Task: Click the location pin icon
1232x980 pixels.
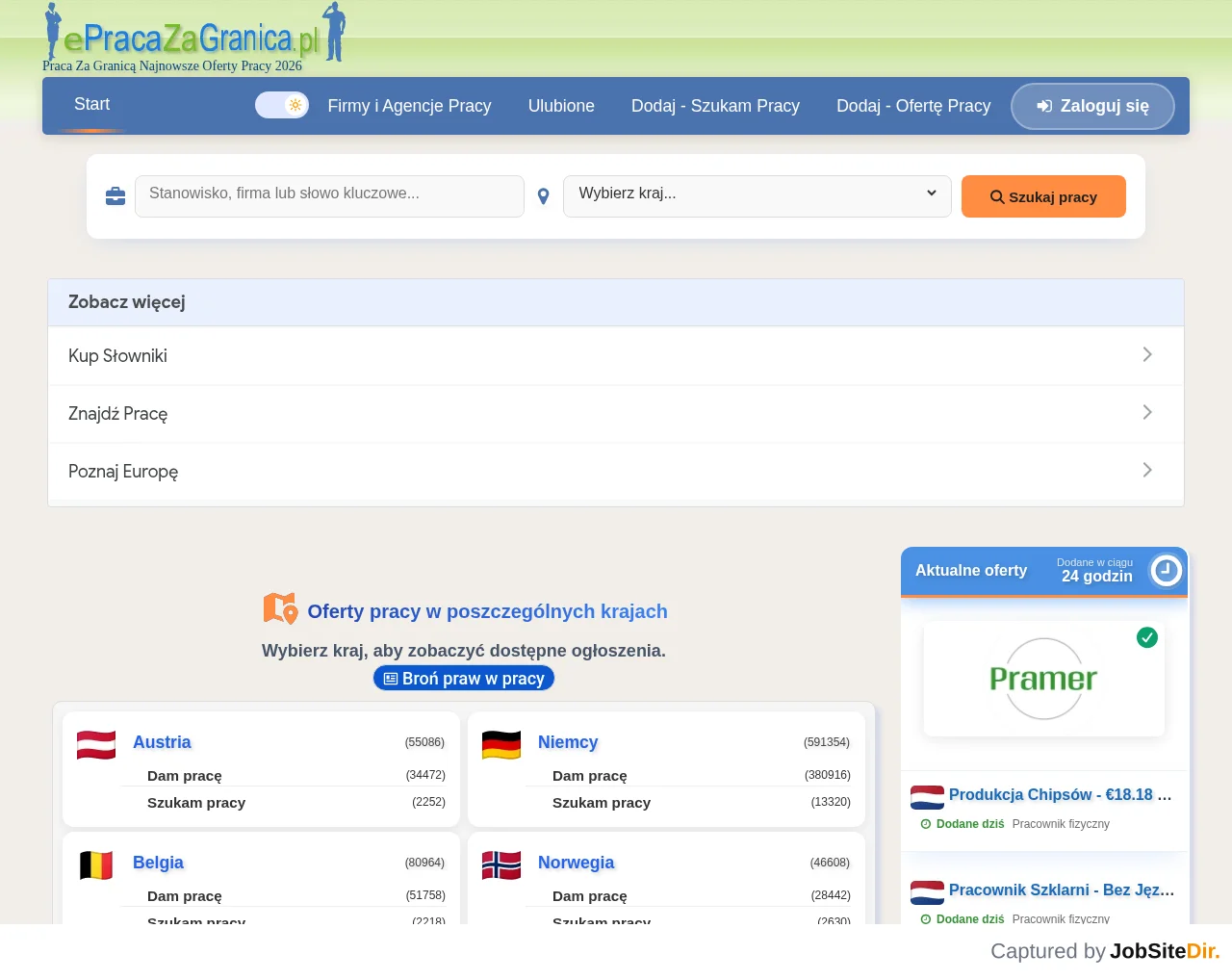Action: (x=544, y=196)
